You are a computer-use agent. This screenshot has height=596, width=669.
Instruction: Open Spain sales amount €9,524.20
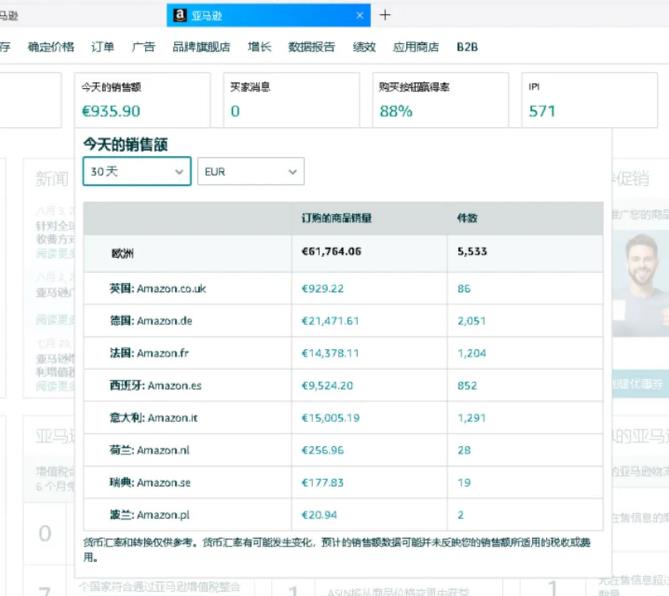[x=327, y=386]
